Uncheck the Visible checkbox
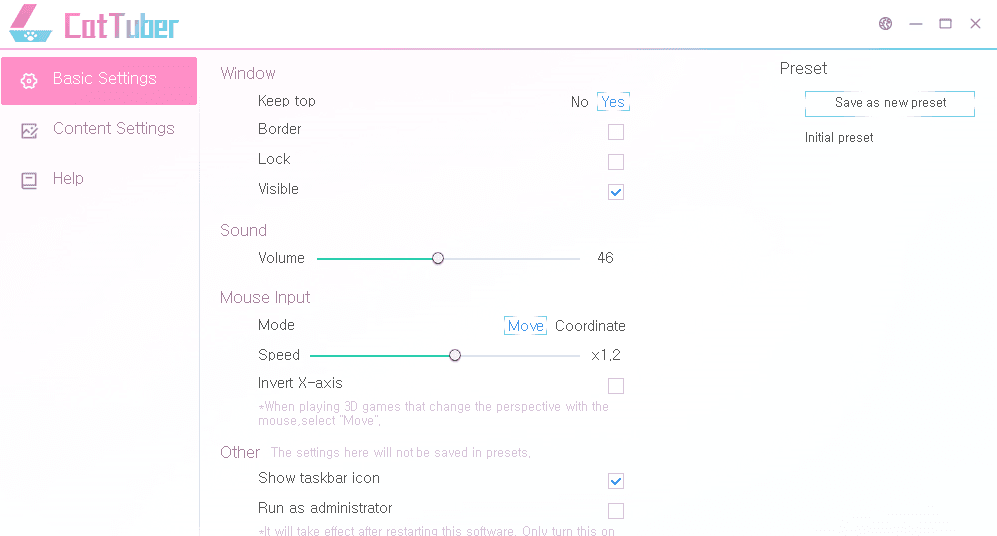Viewport: 997px width, 536px height. pos(616,192)
